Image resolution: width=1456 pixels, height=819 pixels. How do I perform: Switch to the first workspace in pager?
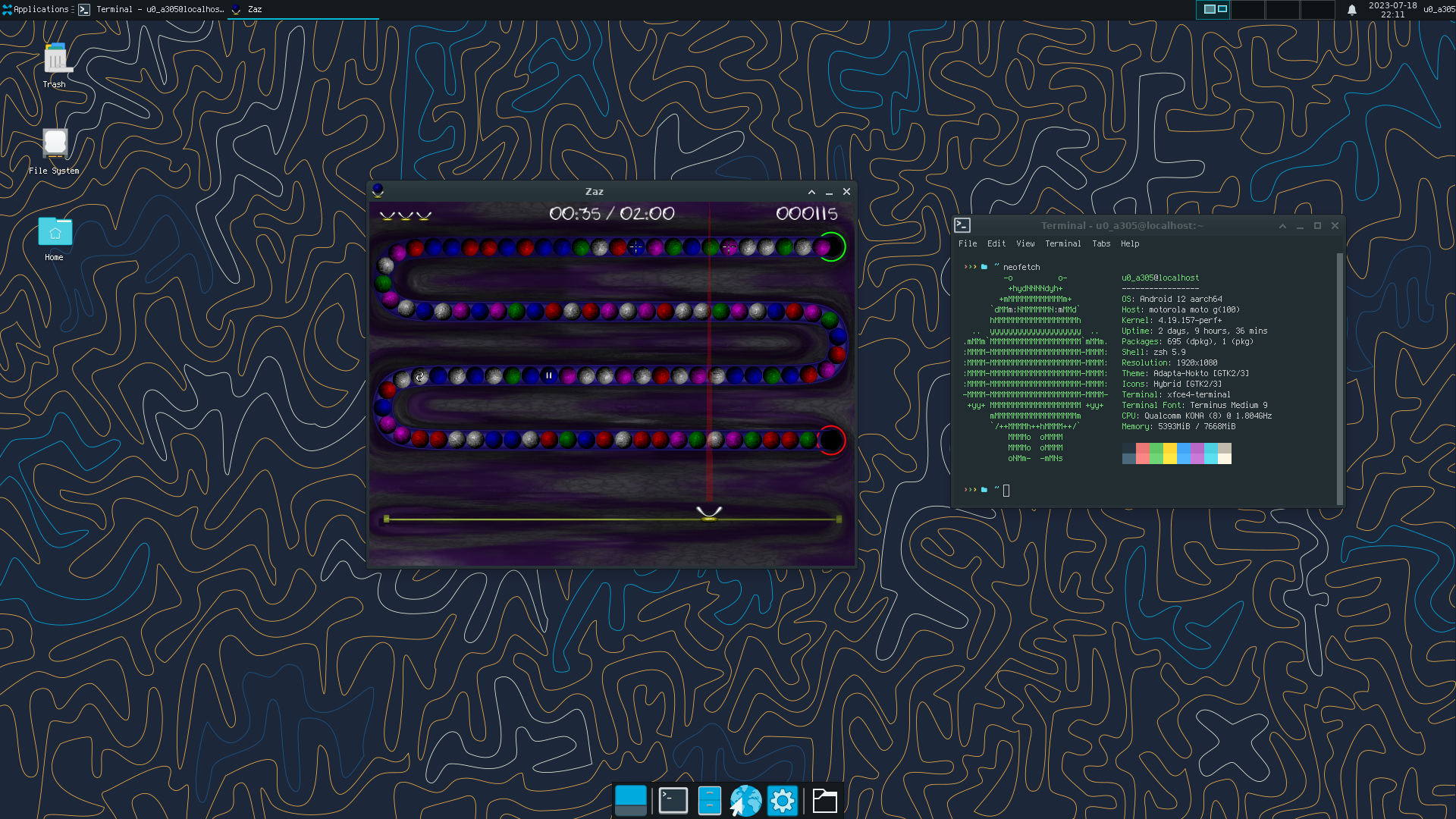(1214, 9)
